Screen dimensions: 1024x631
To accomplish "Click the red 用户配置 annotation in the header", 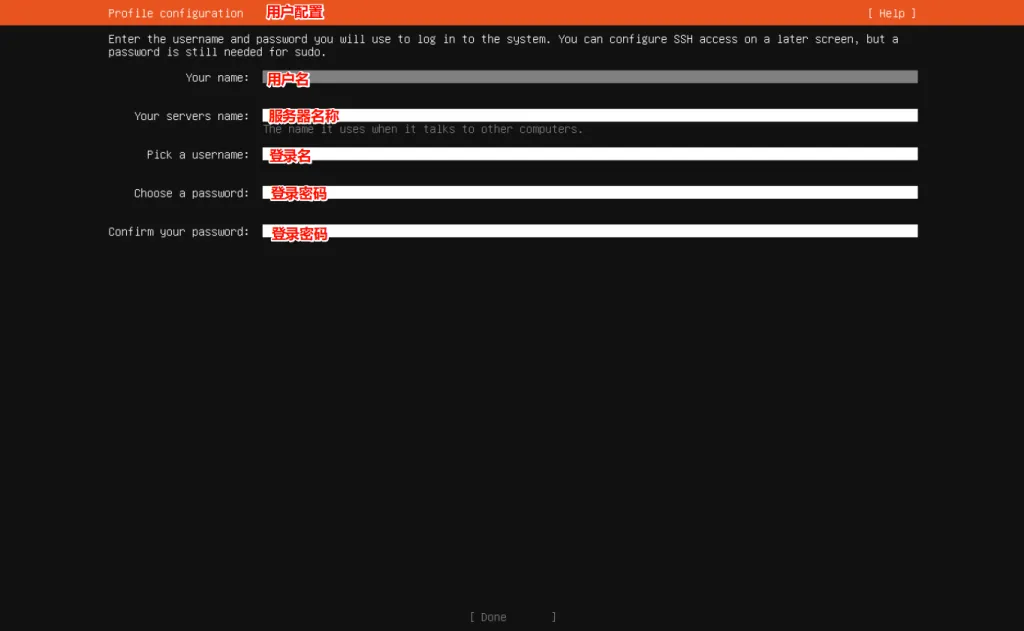I will coord(295,12).
